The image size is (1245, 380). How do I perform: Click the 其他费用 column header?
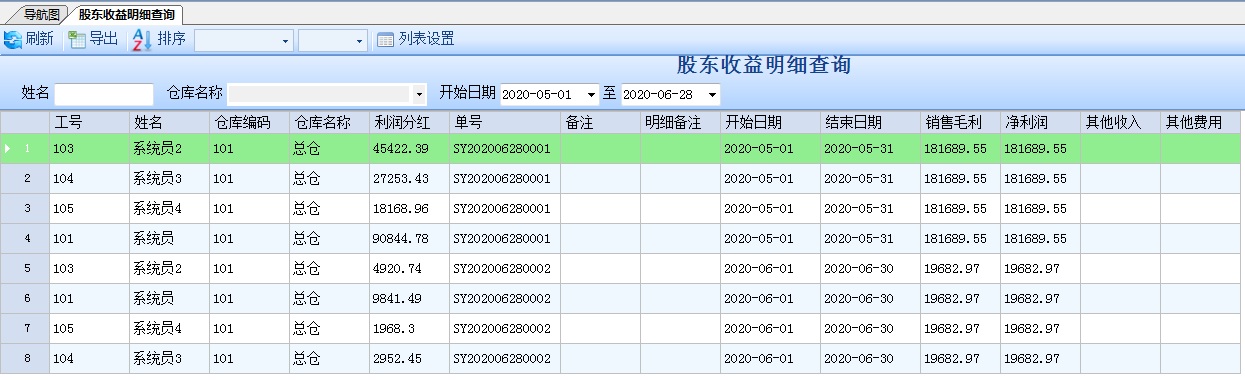coord(1200,122)
